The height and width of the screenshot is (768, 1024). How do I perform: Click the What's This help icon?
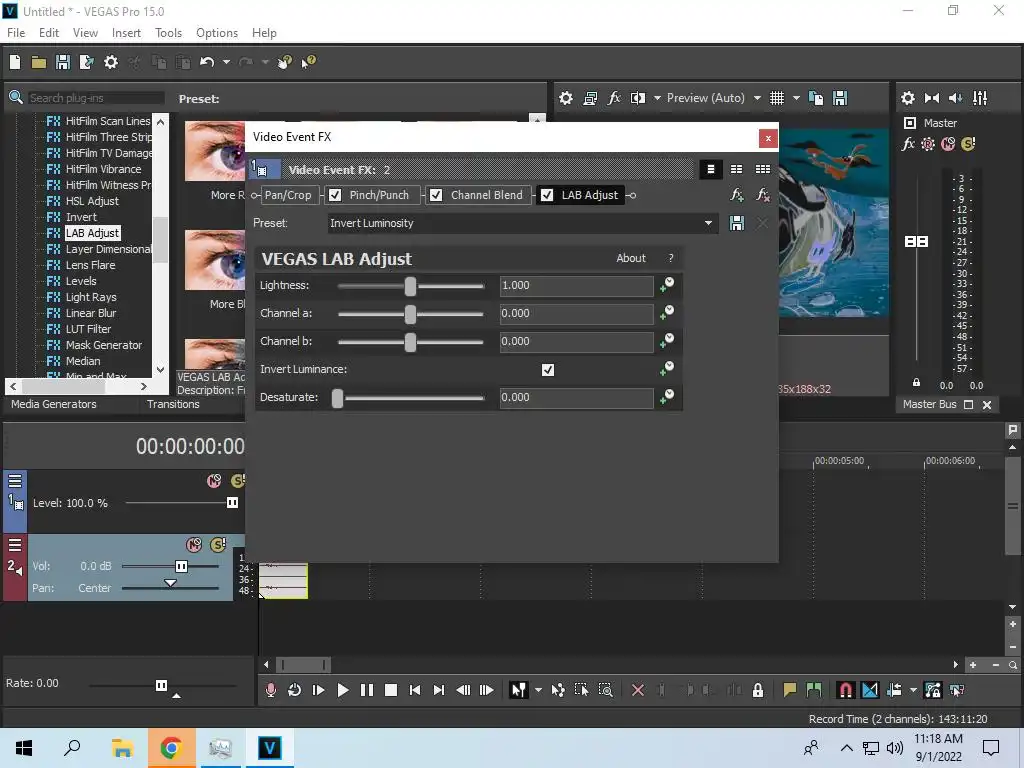pyautogui.click(x=308, y=62)
